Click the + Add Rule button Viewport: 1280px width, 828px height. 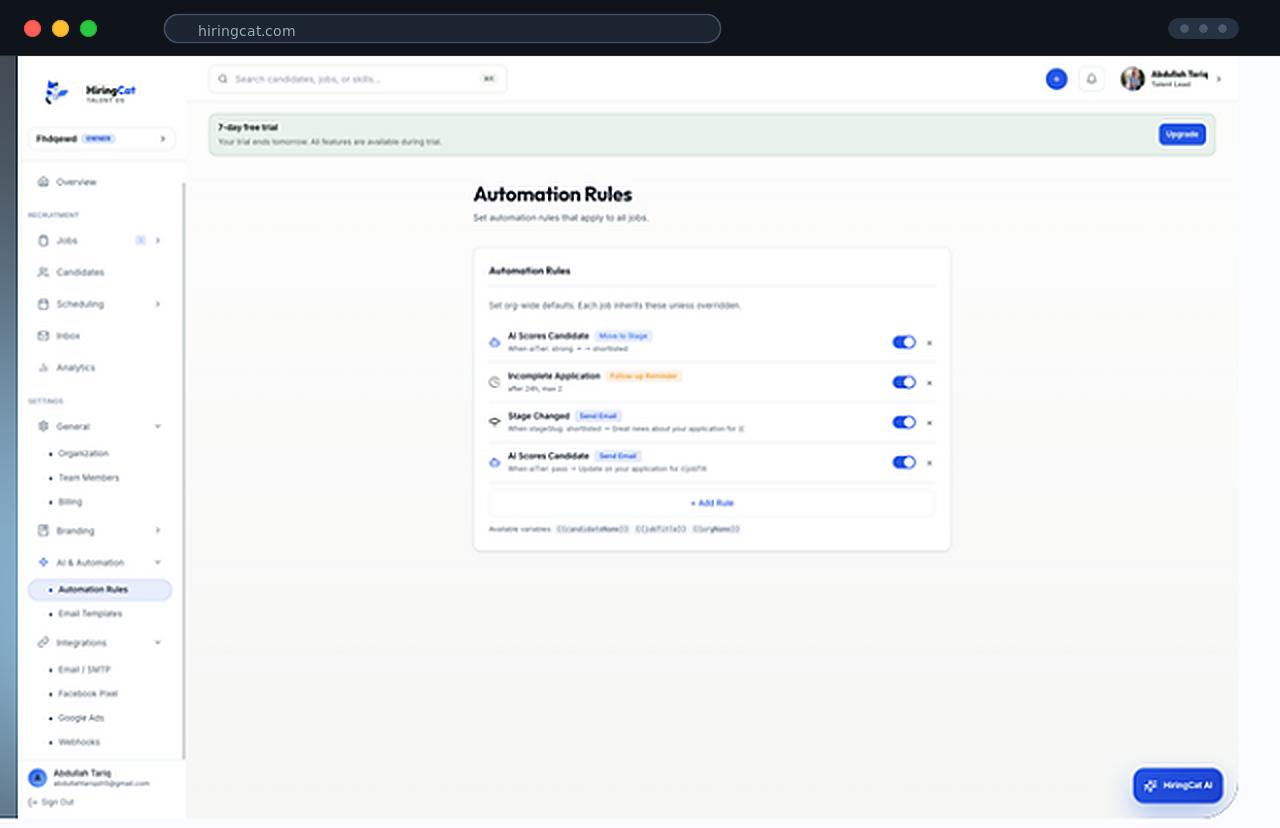(x=712, y=503)
